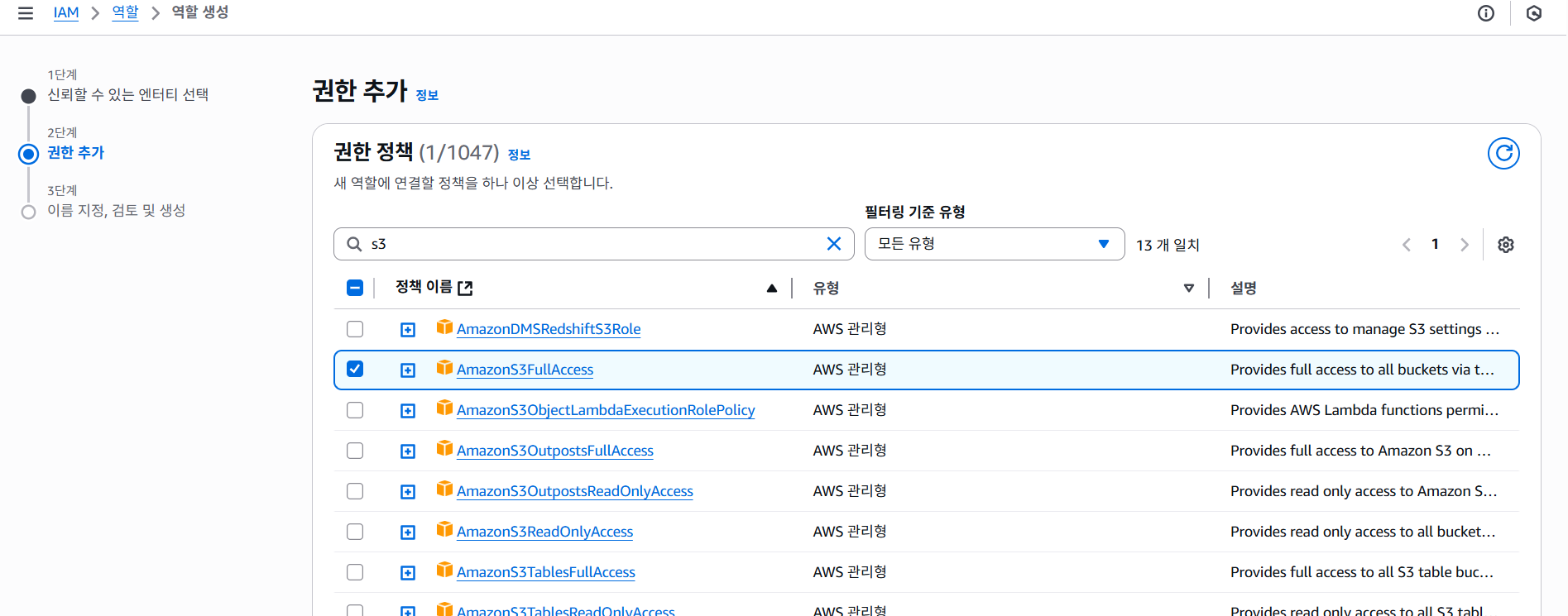Click 'Provides full access to all buckets' description
Viewport: 1568px width, 616px height.
pos(1362,370)
